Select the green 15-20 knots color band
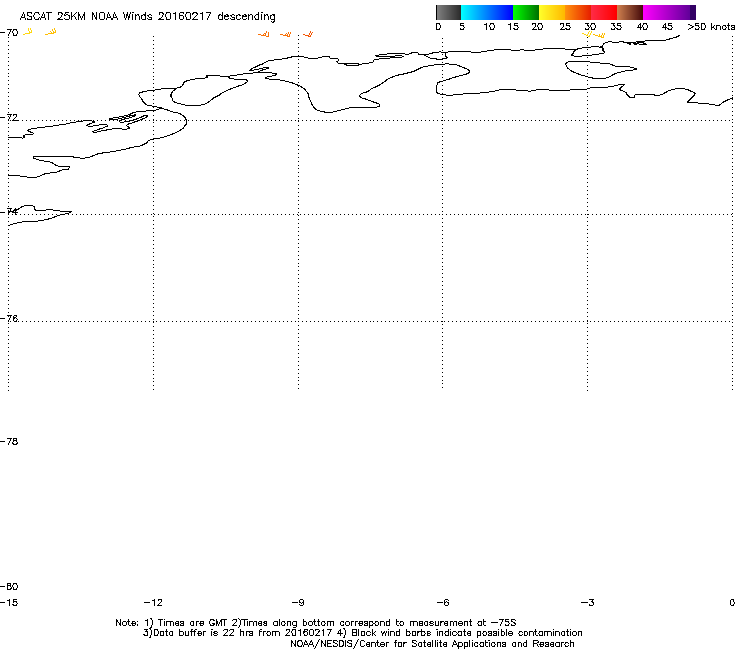The image size is (740, 650). pyautogui.click(x=526, y=12)
